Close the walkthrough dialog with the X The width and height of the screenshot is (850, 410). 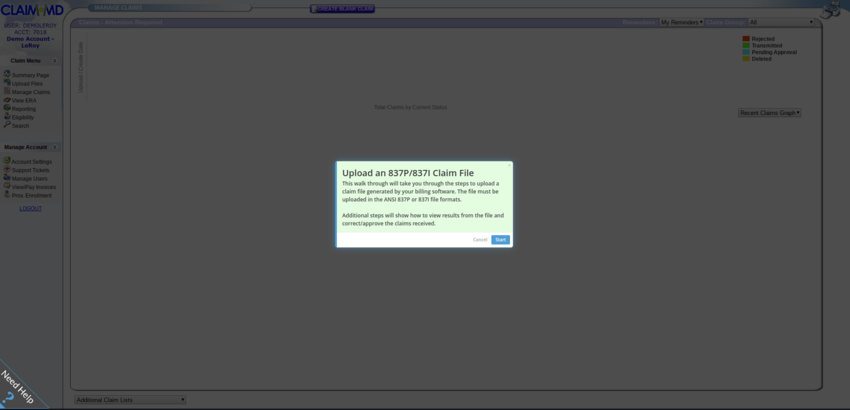508,166
